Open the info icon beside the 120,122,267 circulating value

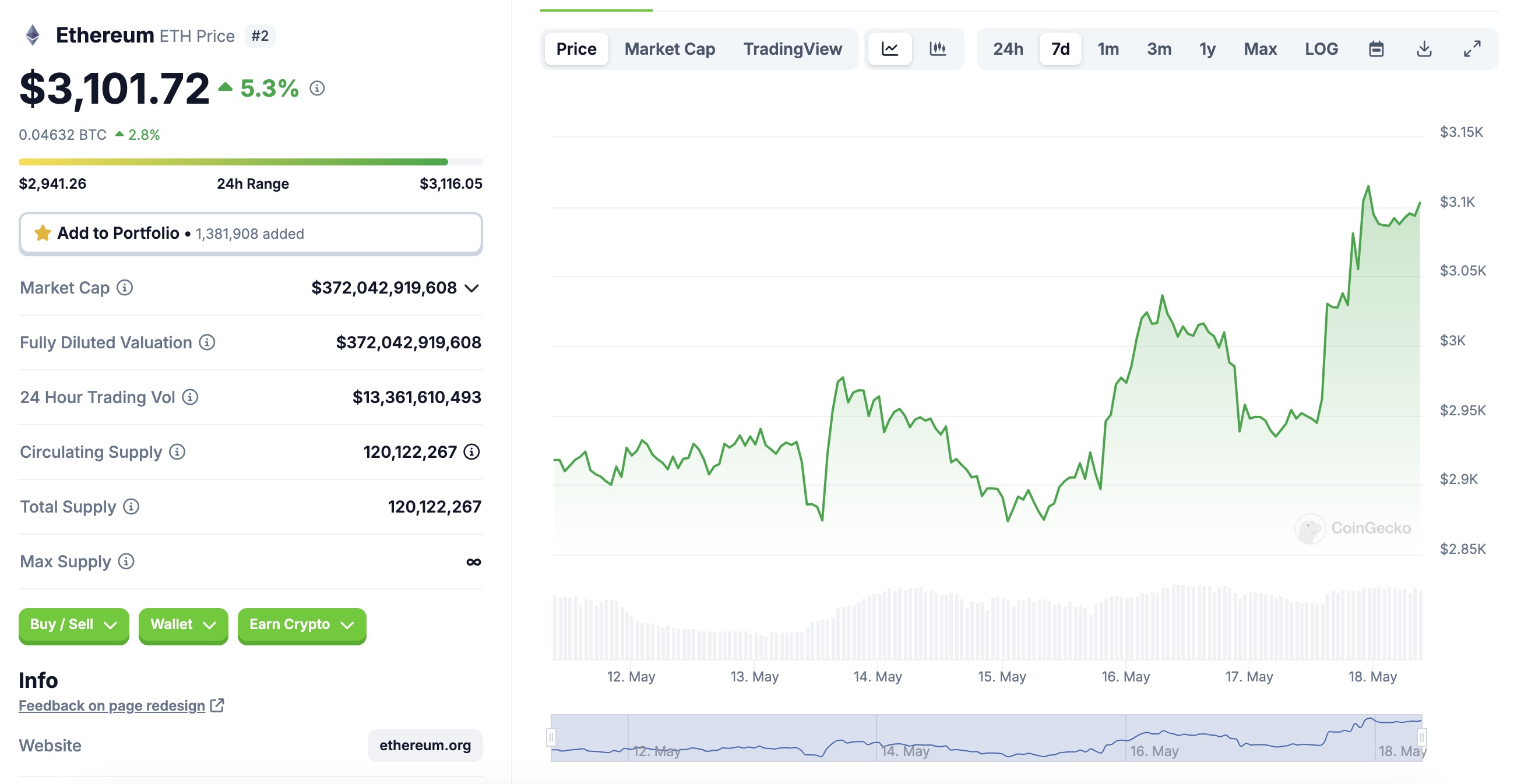[472, 452]
